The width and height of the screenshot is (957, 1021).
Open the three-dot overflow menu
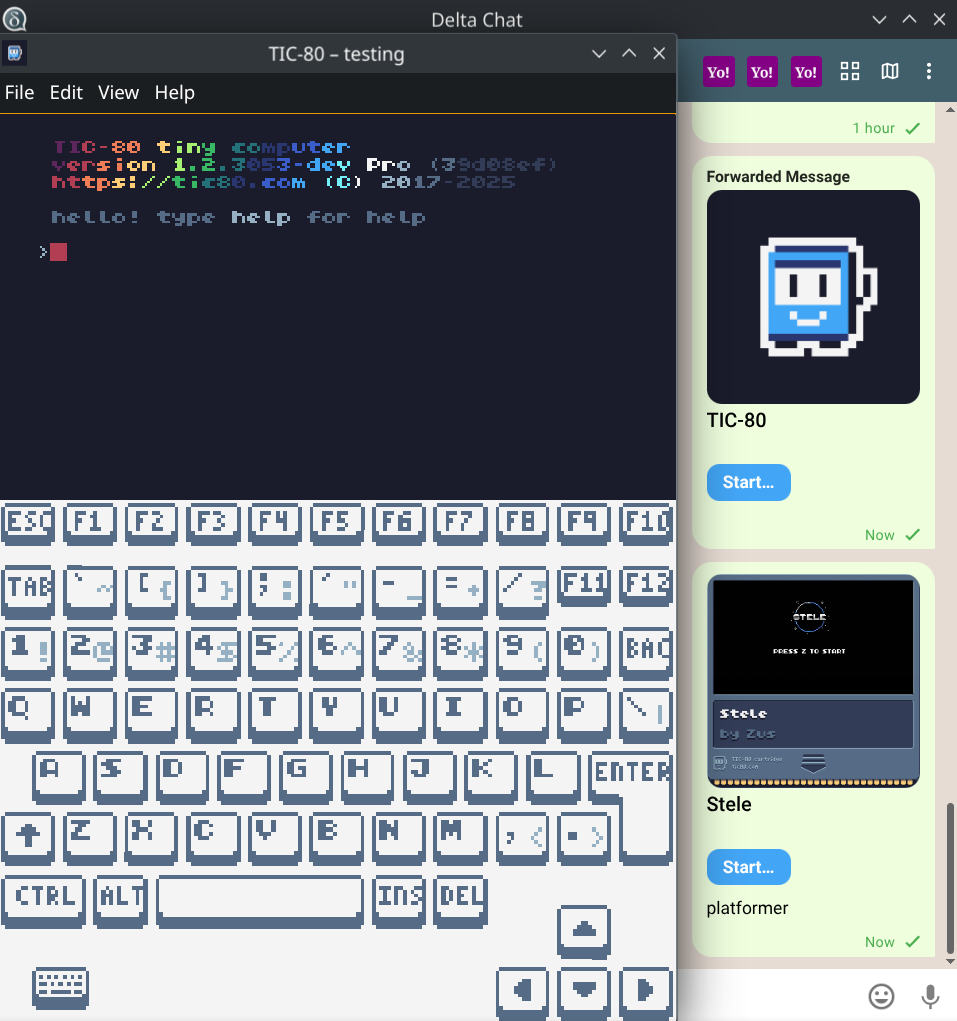929,71
